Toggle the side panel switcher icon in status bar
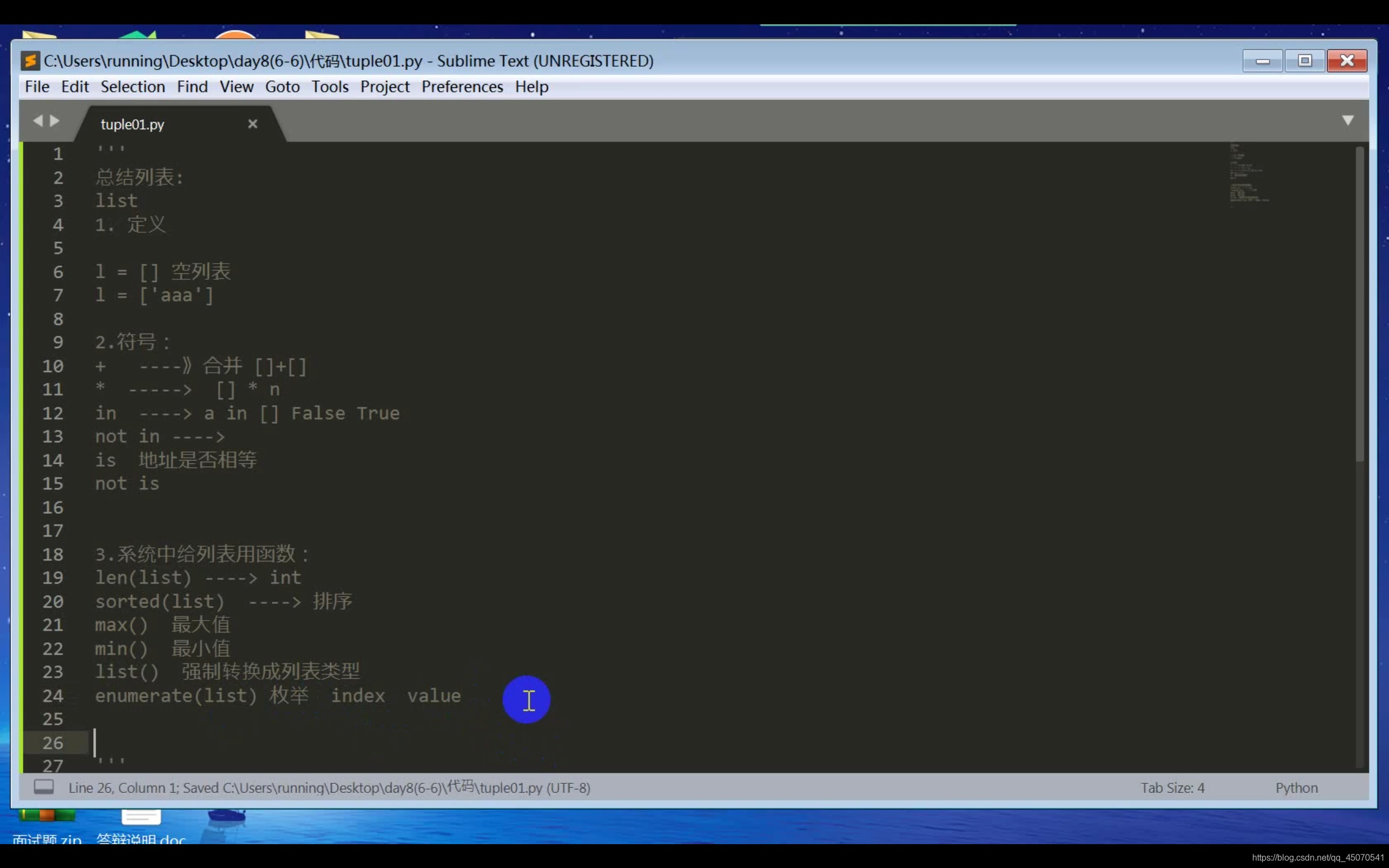The image size is (1389, 868). click(43, 787)
